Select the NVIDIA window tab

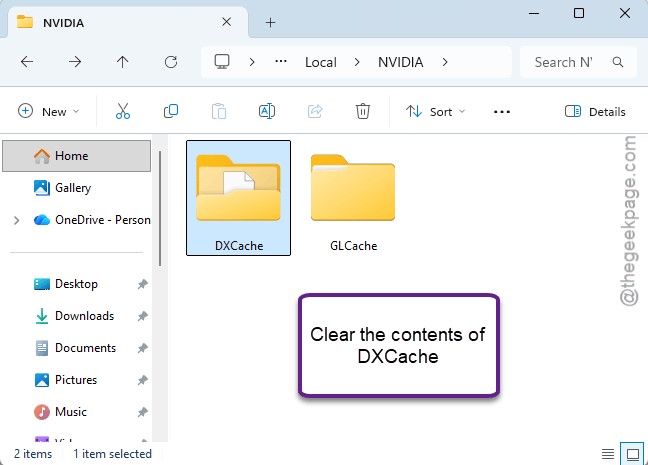(128, 22)
